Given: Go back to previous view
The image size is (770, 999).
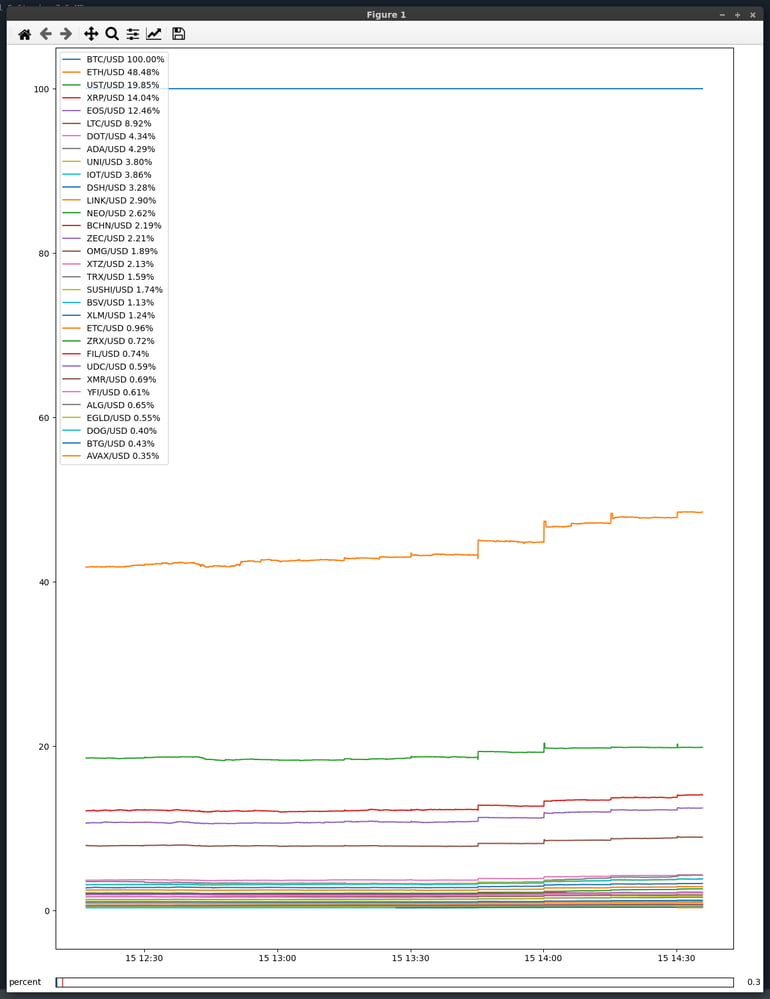Looking at the screenshot, I should tap(45, 34).
